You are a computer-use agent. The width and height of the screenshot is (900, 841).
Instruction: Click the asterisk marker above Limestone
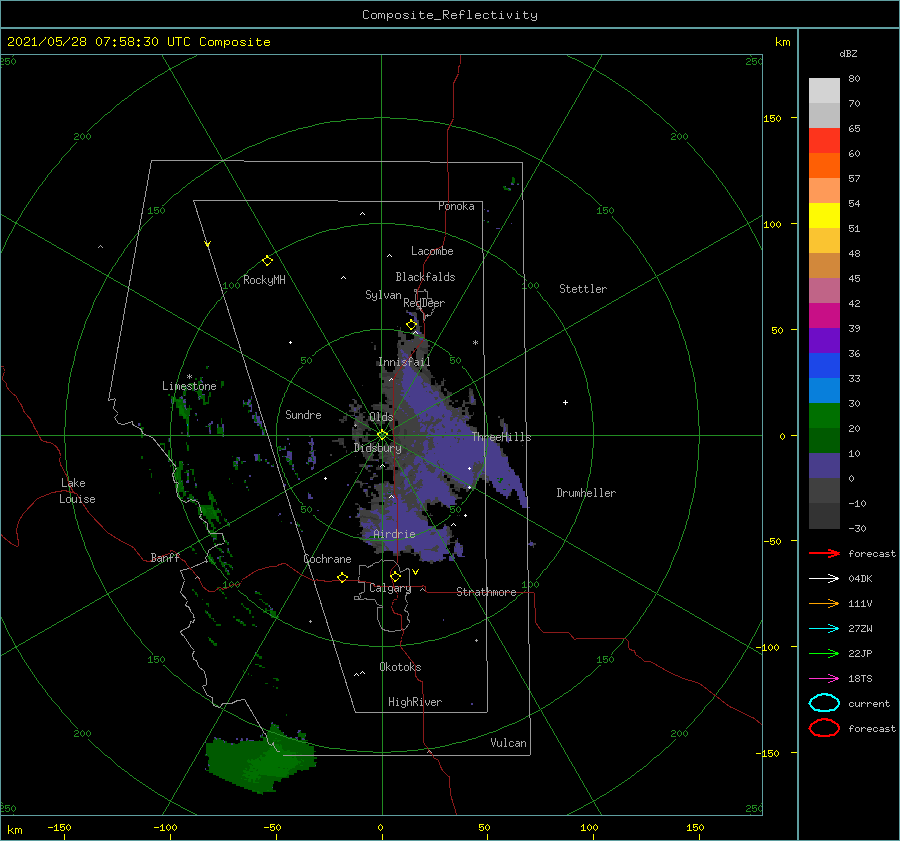point(189,377)
